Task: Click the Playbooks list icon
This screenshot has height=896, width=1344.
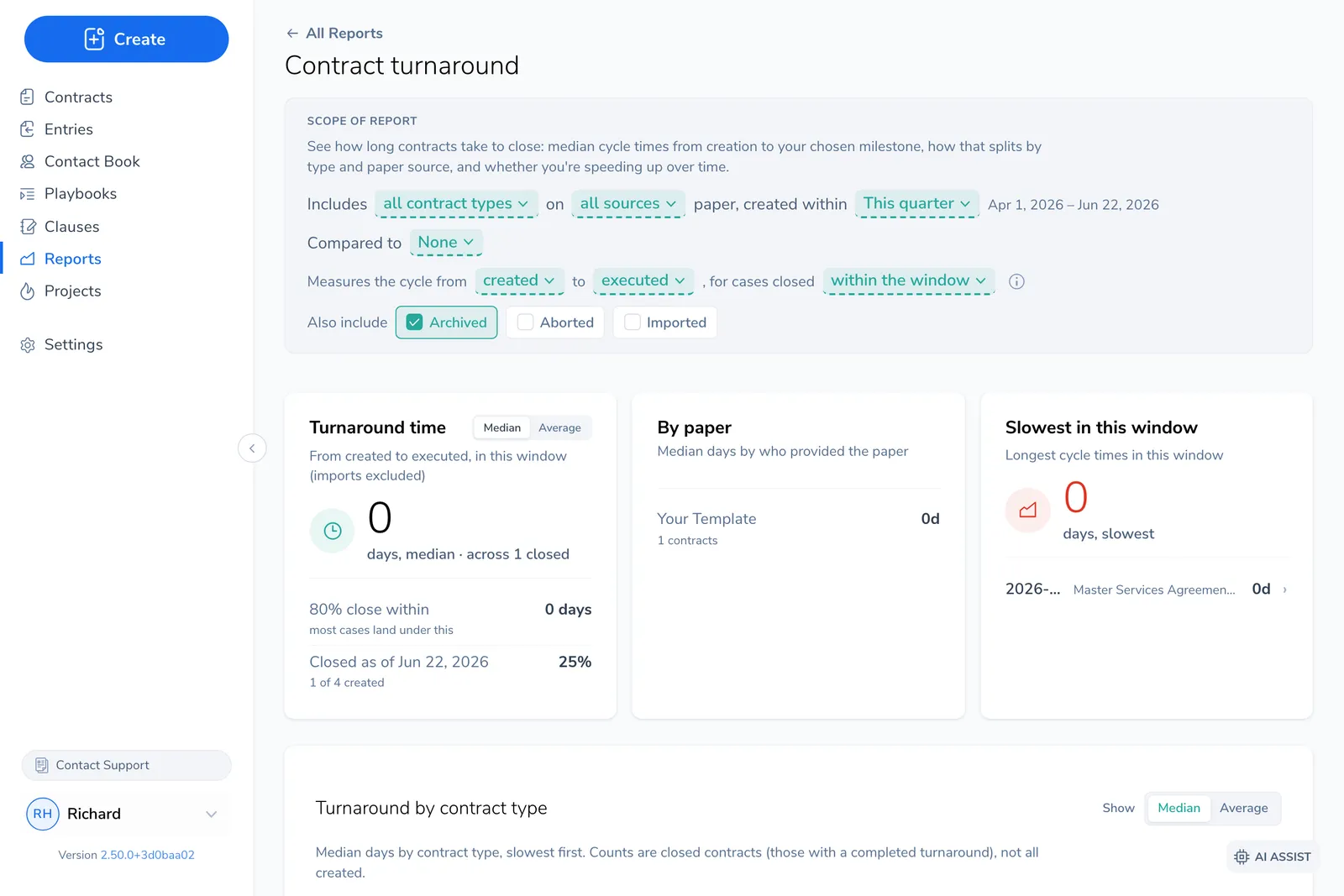Action: pos(28,194)
